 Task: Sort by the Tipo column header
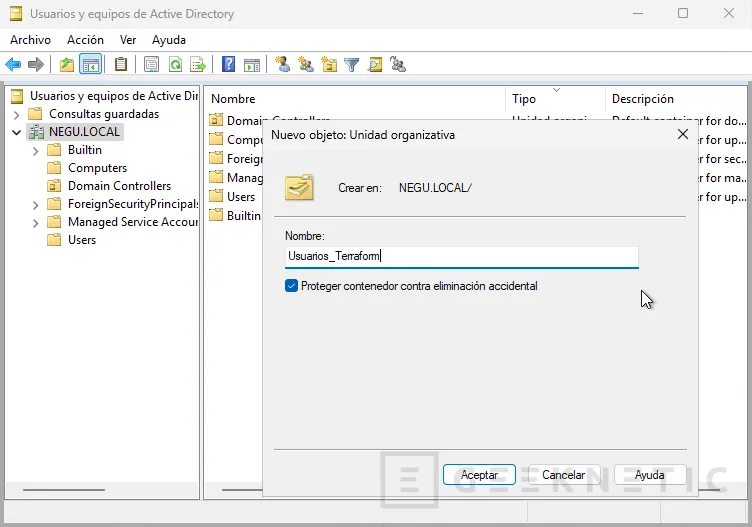coord(555,99)
